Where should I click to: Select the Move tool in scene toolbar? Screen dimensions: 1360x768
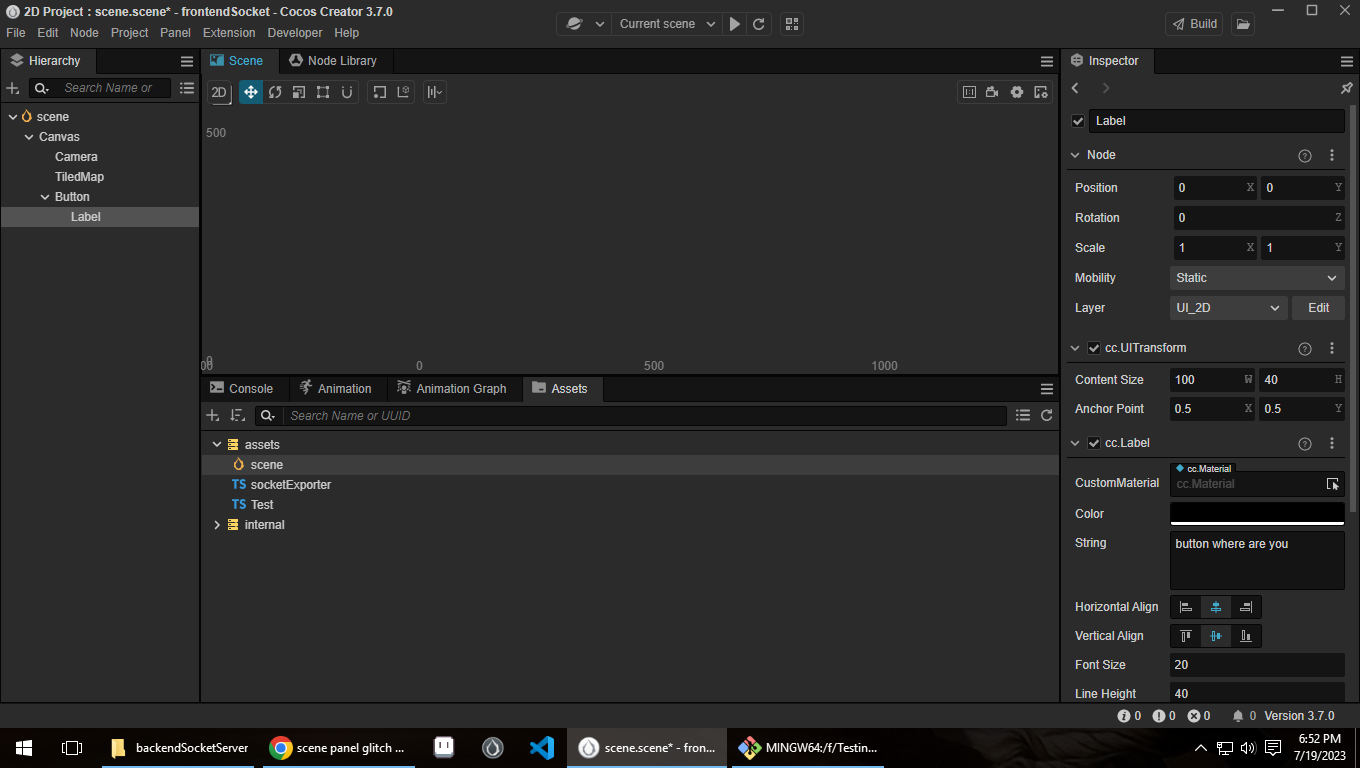point(250,92)
